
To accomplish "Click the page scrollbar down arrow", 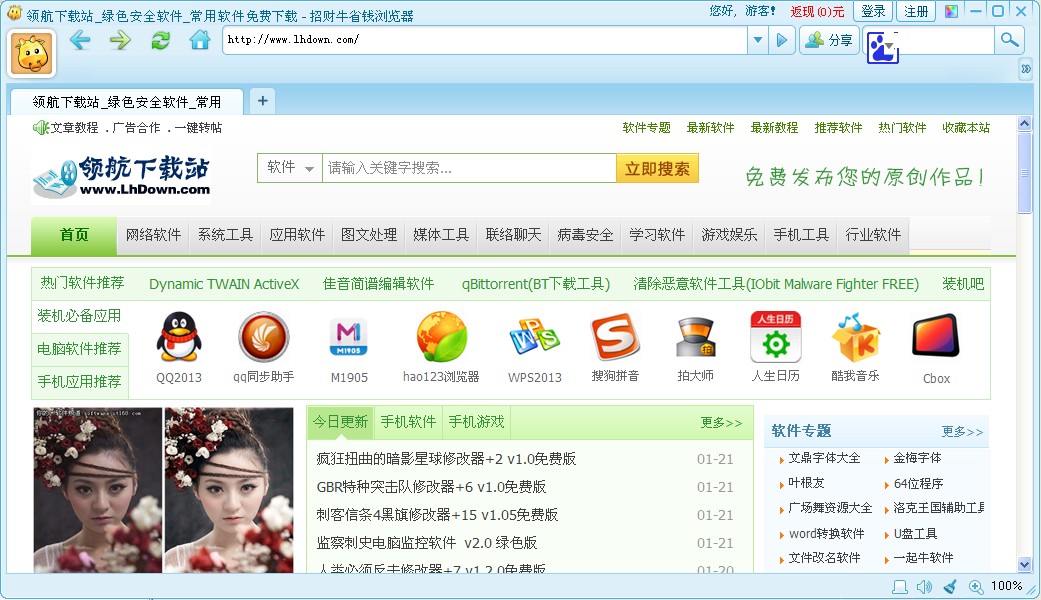I will pyautogui.click(x=1024, y=565).
